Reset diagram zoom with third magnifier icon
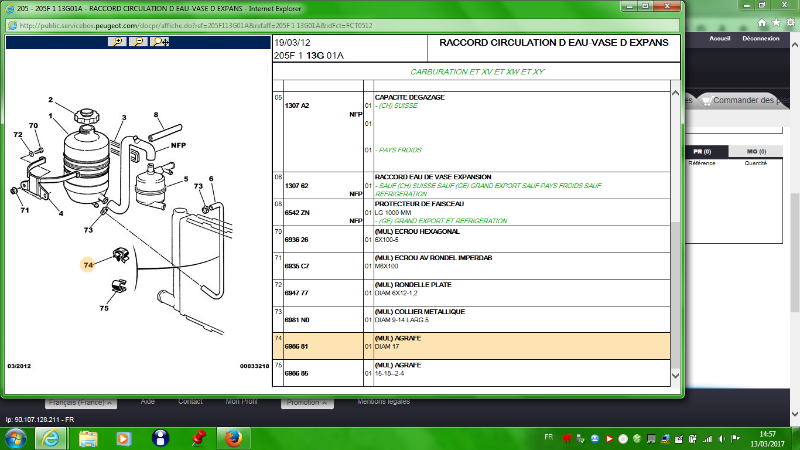Viewport: 800px width, 450px height. 160,42
